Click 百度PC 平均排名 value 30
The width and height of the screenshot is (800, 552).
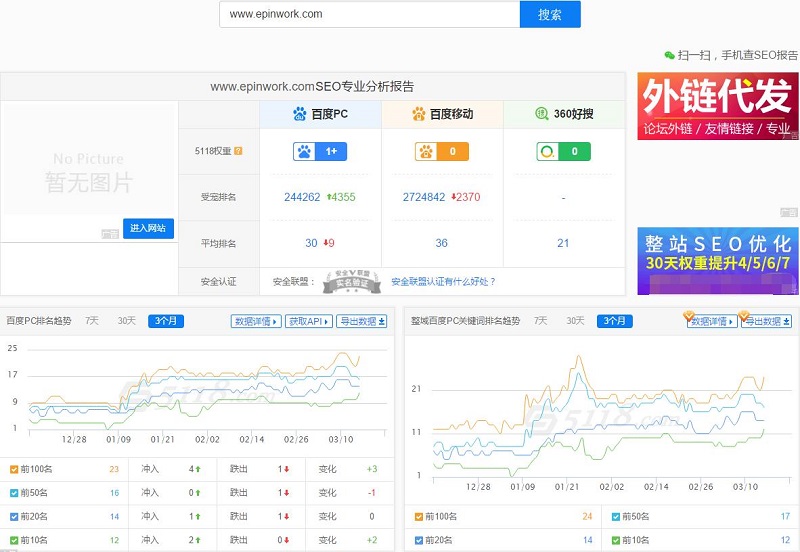[311, 243]
